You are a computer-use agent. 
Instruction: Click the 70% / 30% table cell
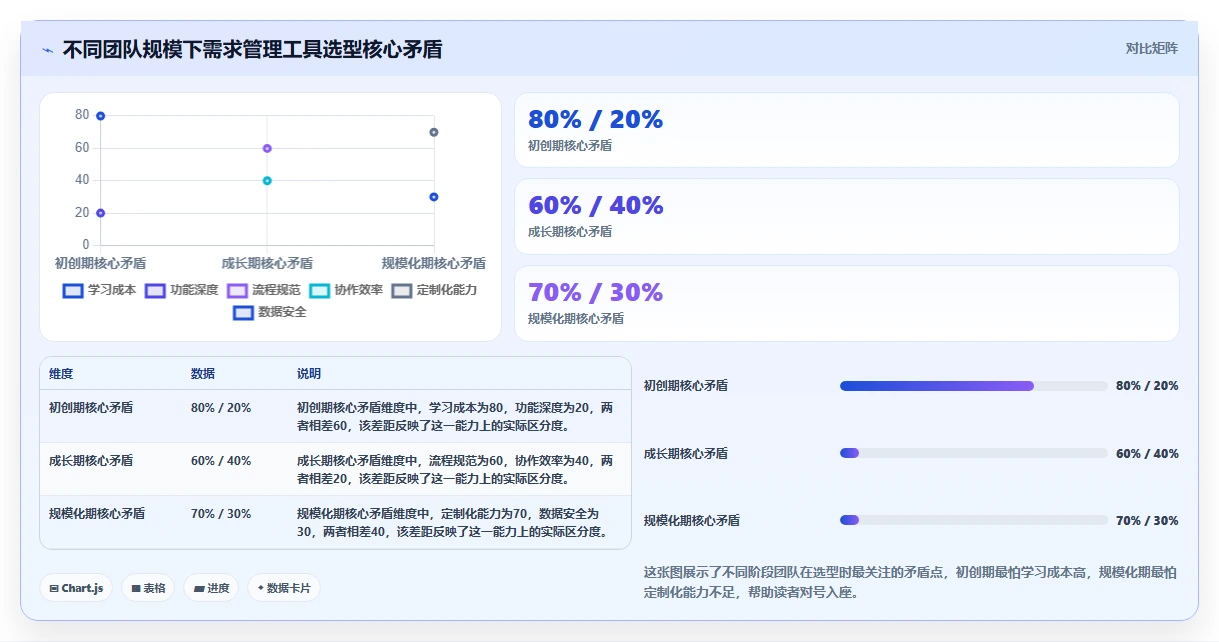(221, 514)
